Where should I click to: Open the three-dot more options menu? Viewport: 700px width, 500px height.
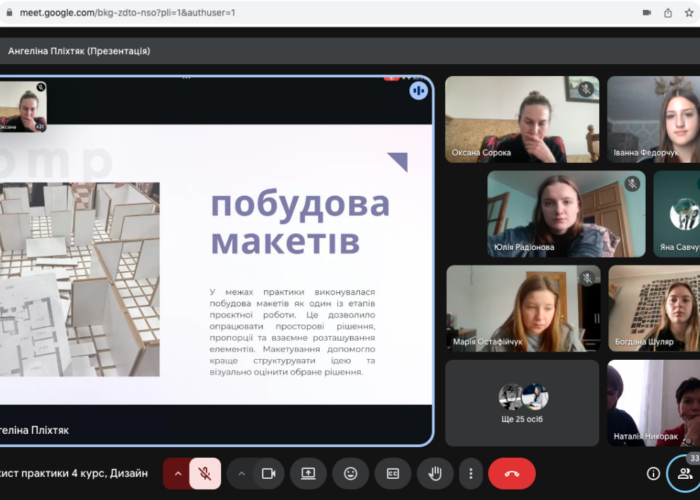click(x=470, y=473)
